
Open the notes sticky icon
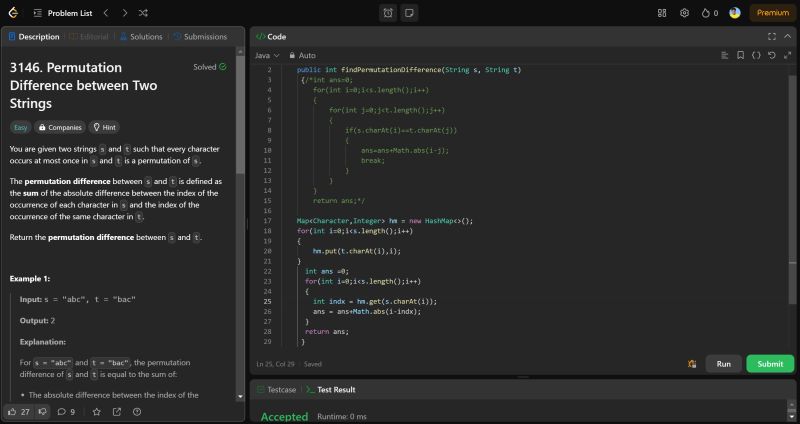coord(409,13)
